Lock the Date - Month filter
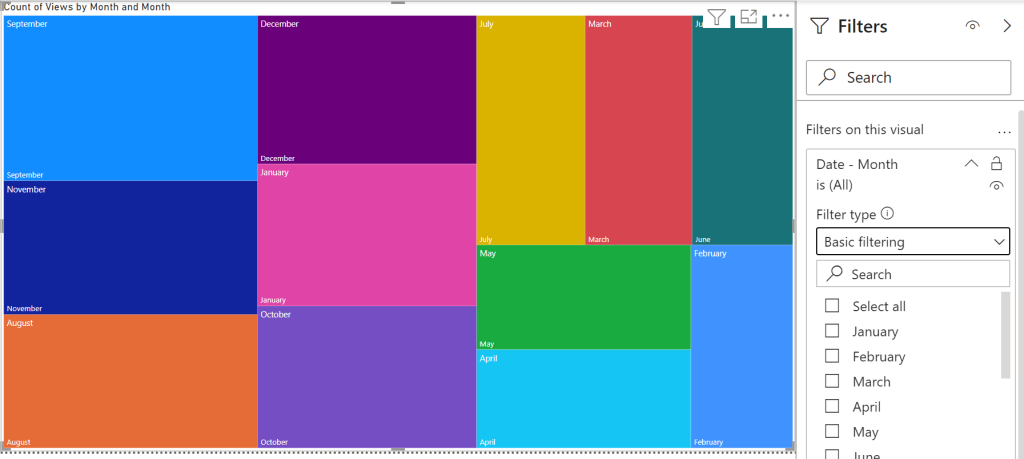The image size is (1024, 459). point(996,164)
